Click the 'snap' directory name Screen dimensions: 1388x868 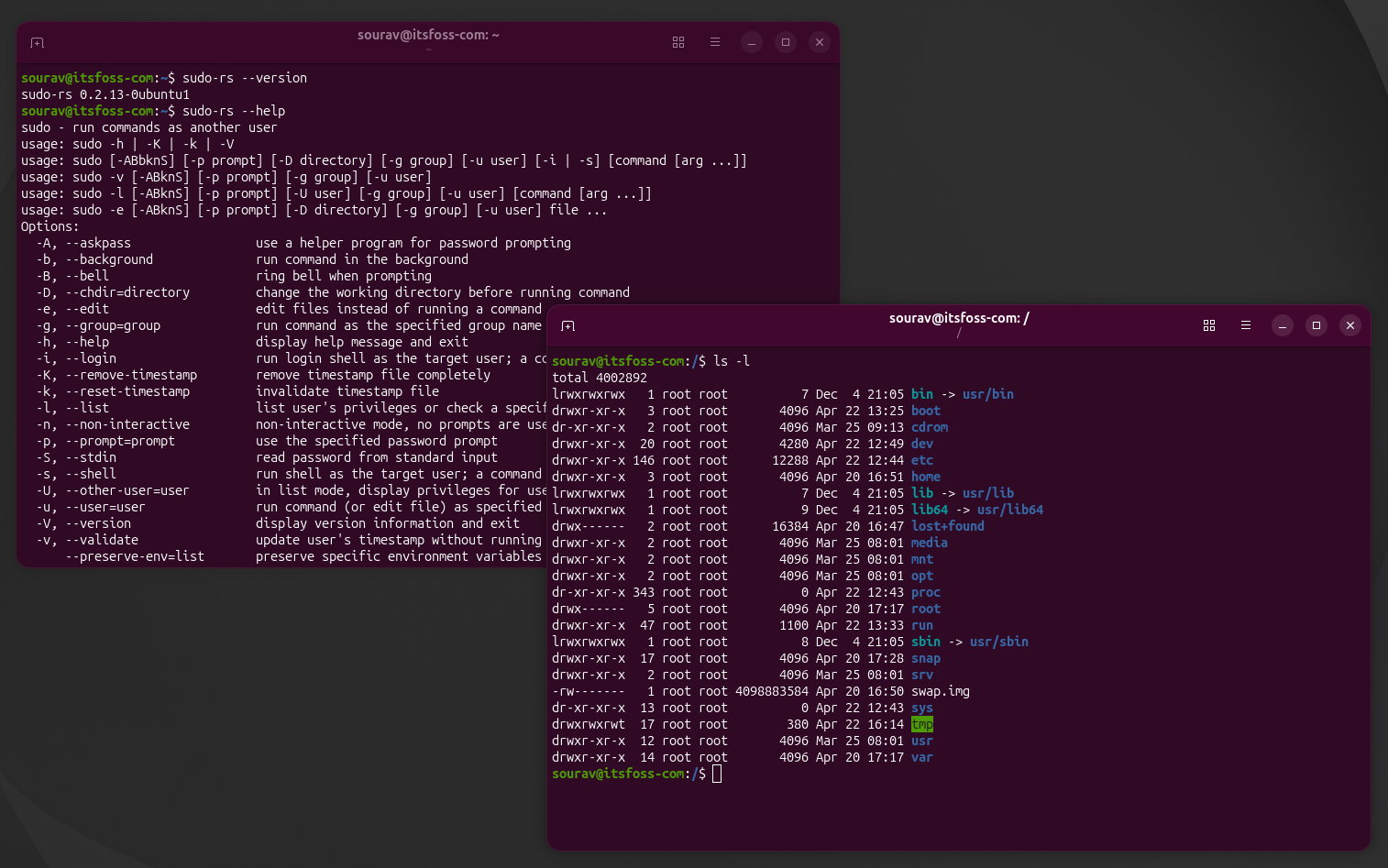click(926, 658)
